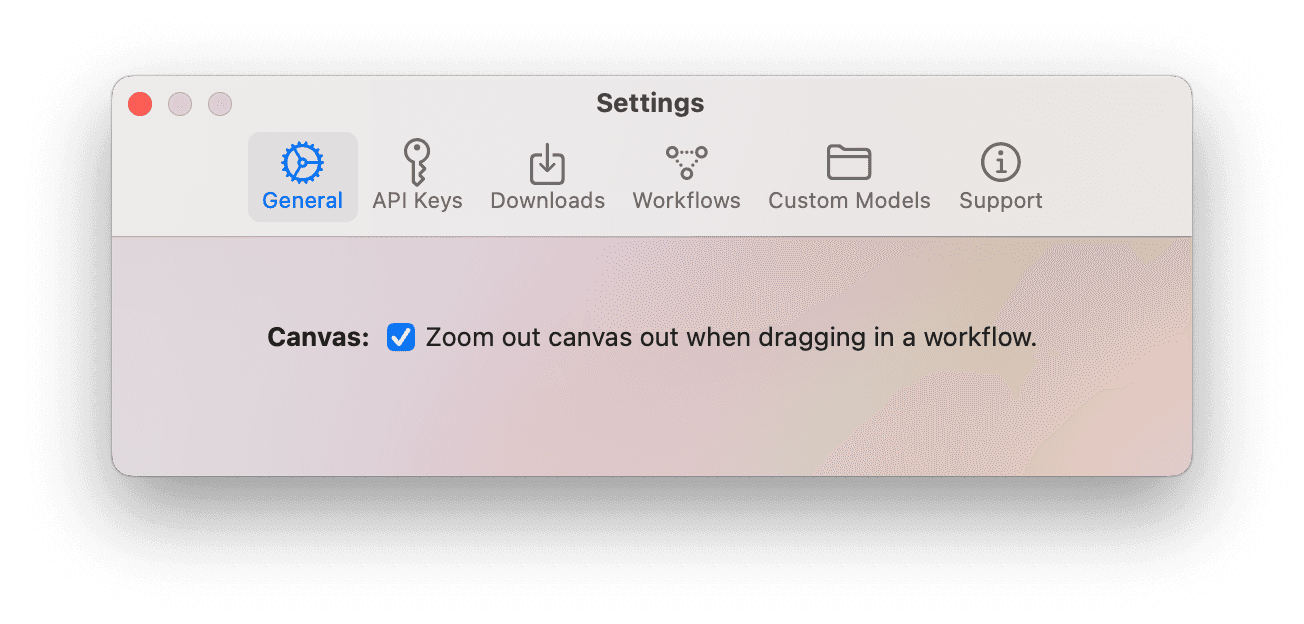Select the Downloads tray-arrow icon
1304x624 pixels.
[547, 163]
